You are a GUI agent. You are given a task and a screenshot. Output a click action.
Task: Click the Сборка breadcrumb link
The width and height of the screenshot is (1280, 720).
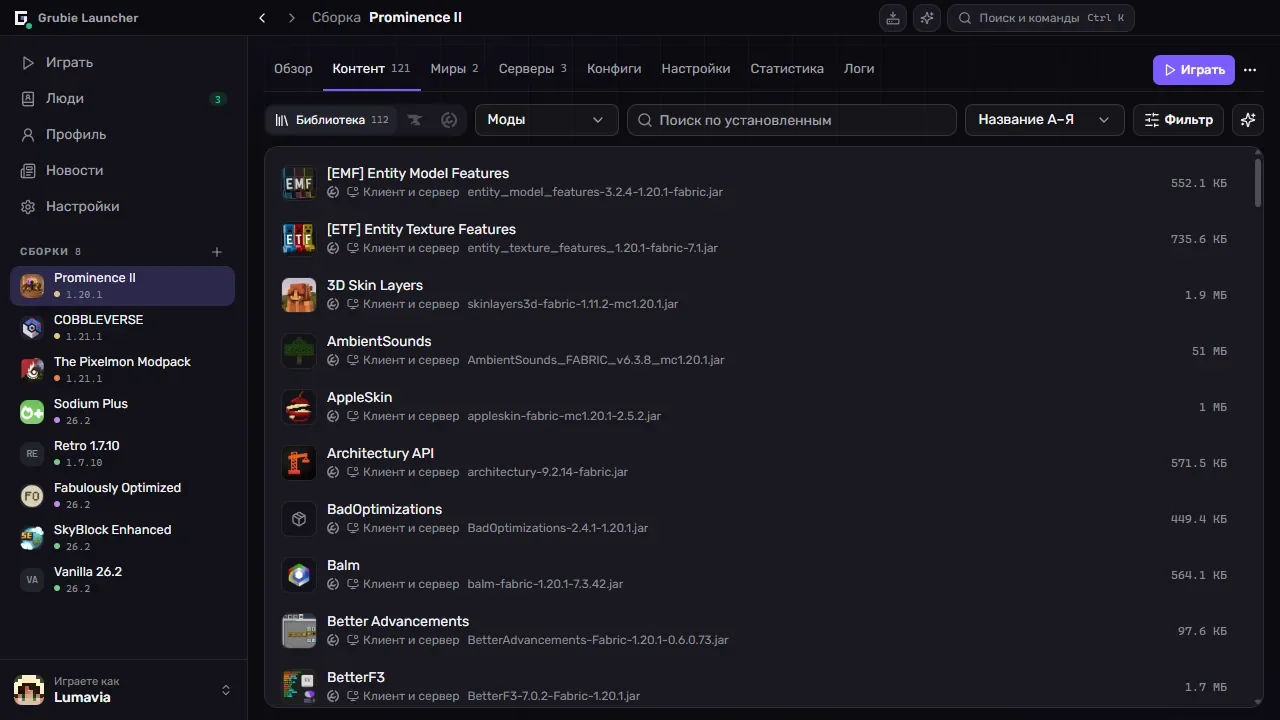pyautogui.click(x=337, y=18)
